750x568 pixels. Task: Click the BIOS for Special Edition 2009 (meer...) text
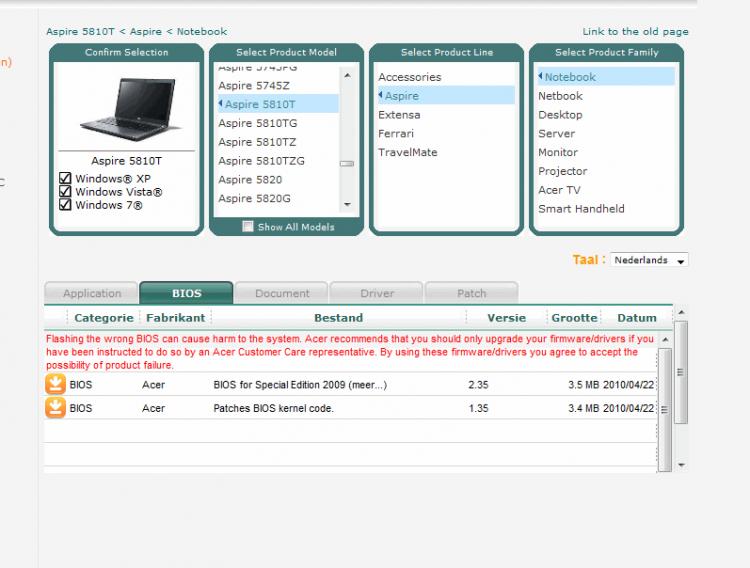(x=300, y=385)
